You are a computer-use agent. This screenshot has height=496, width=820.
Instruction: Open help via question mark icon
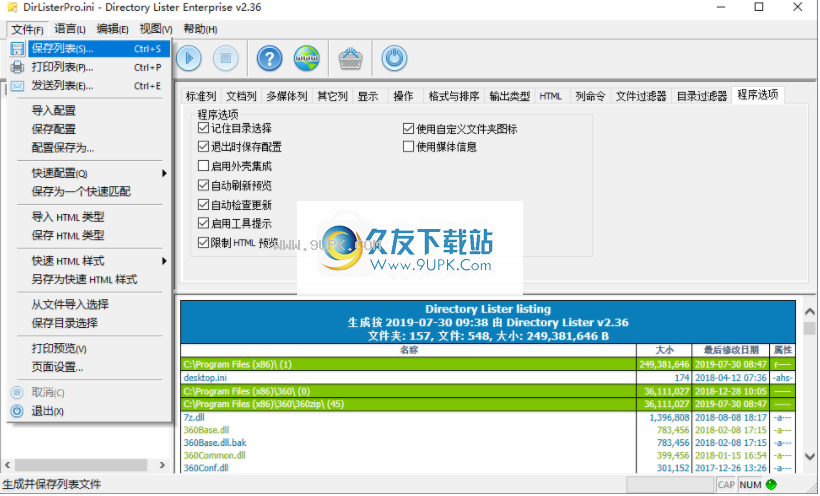pyautogui.click(x=269, y=58)
